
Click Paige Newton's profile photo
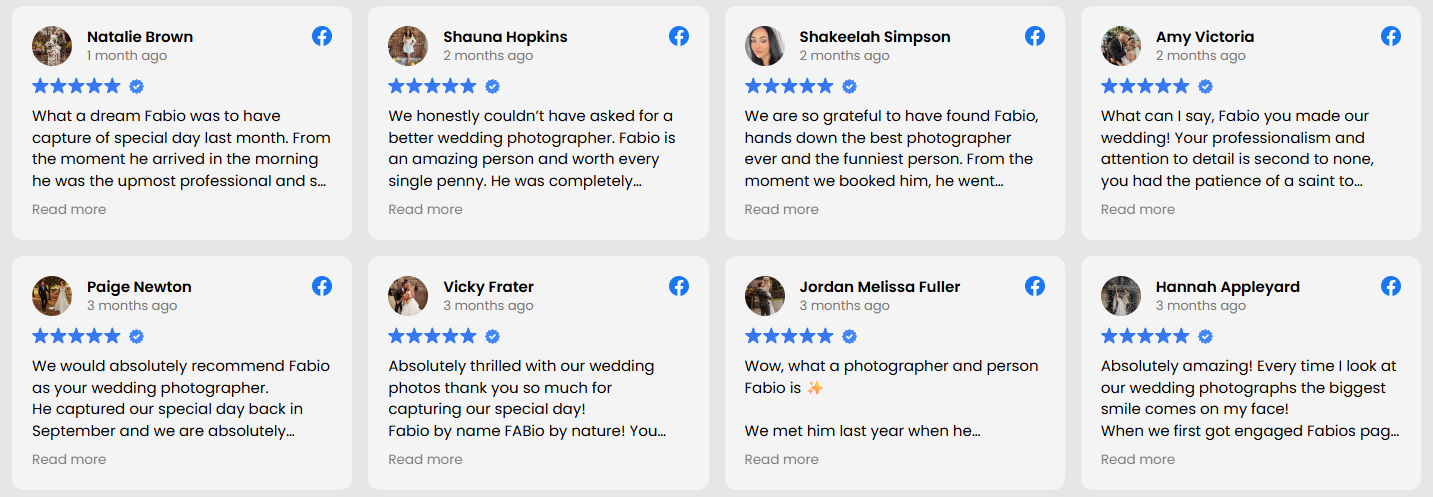pyautogui.click(x=52, y=296)
